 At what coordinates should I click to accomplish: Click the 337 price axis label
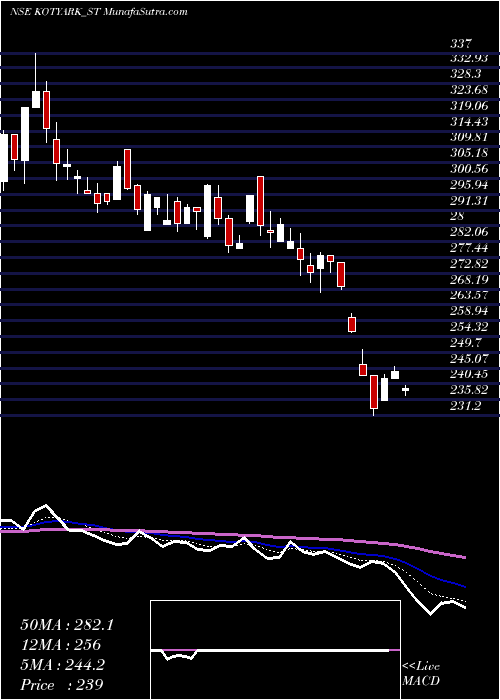coord(461,44)
